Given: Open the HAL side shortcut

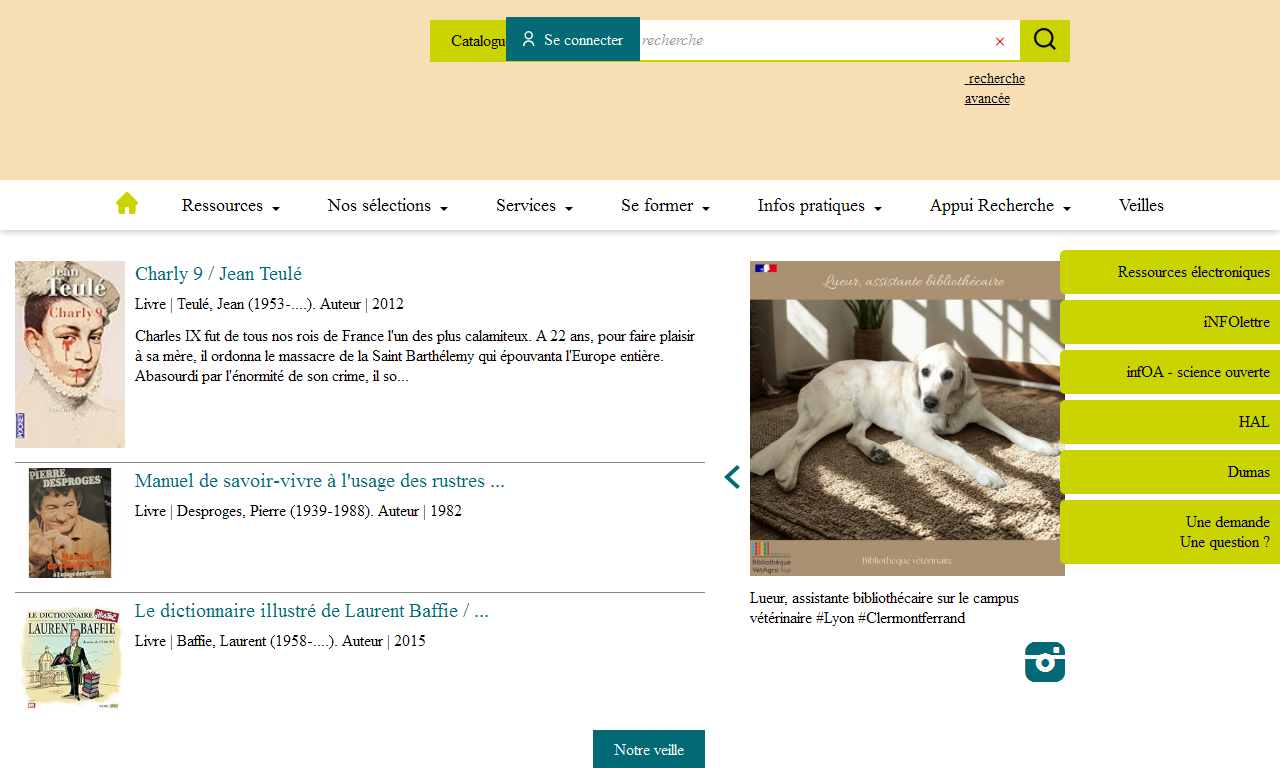Looking at the screenshot, I should [1170, 422].
